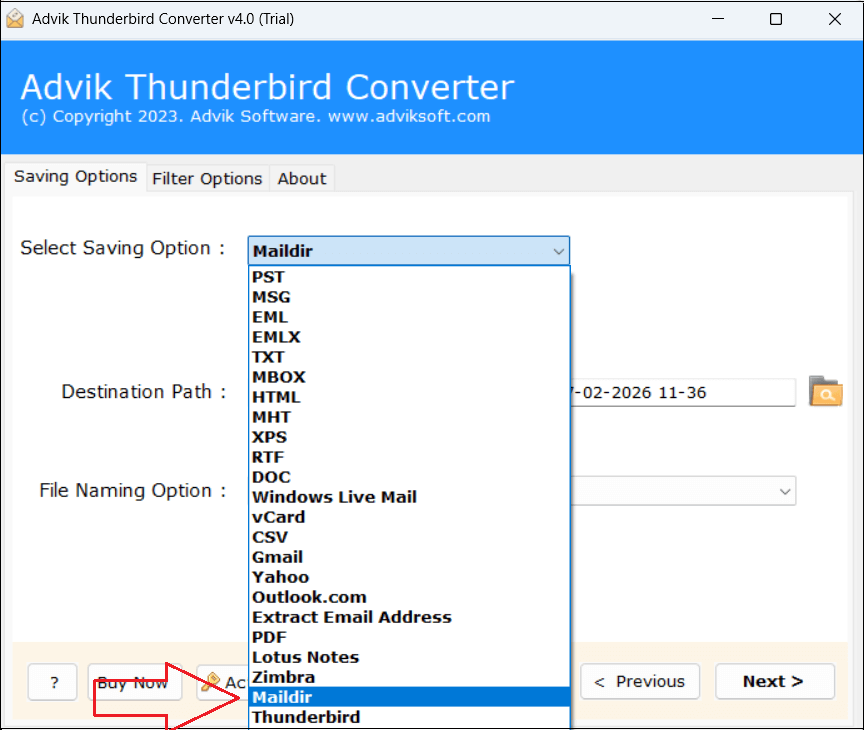Viewport: 864px width, 730px height.
Task: Select Extract Email Address option
Action: (x=351, y=617)
